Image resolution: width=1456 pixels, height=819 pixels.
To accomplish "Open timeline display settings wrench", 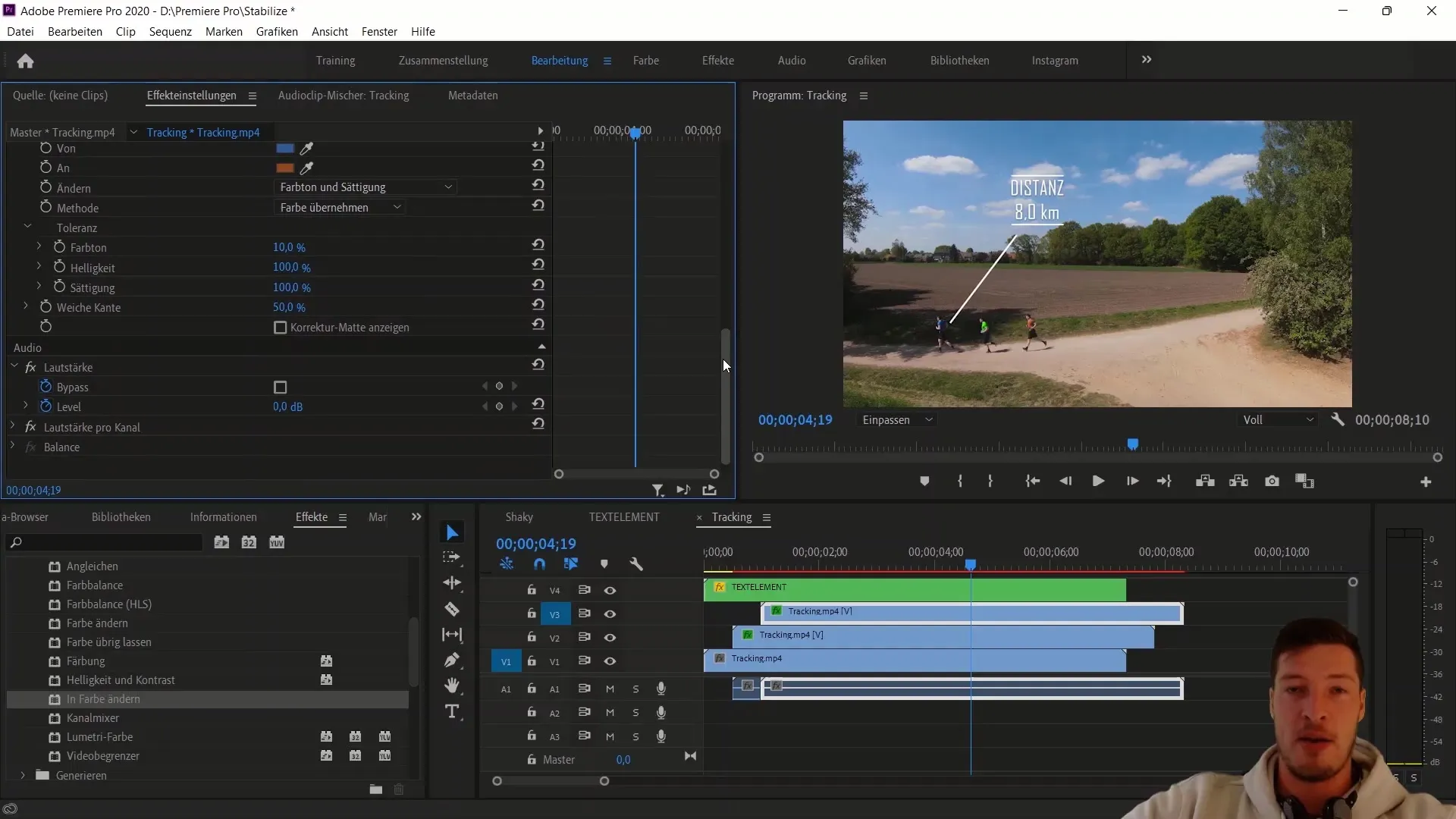I will click(636, 564).
